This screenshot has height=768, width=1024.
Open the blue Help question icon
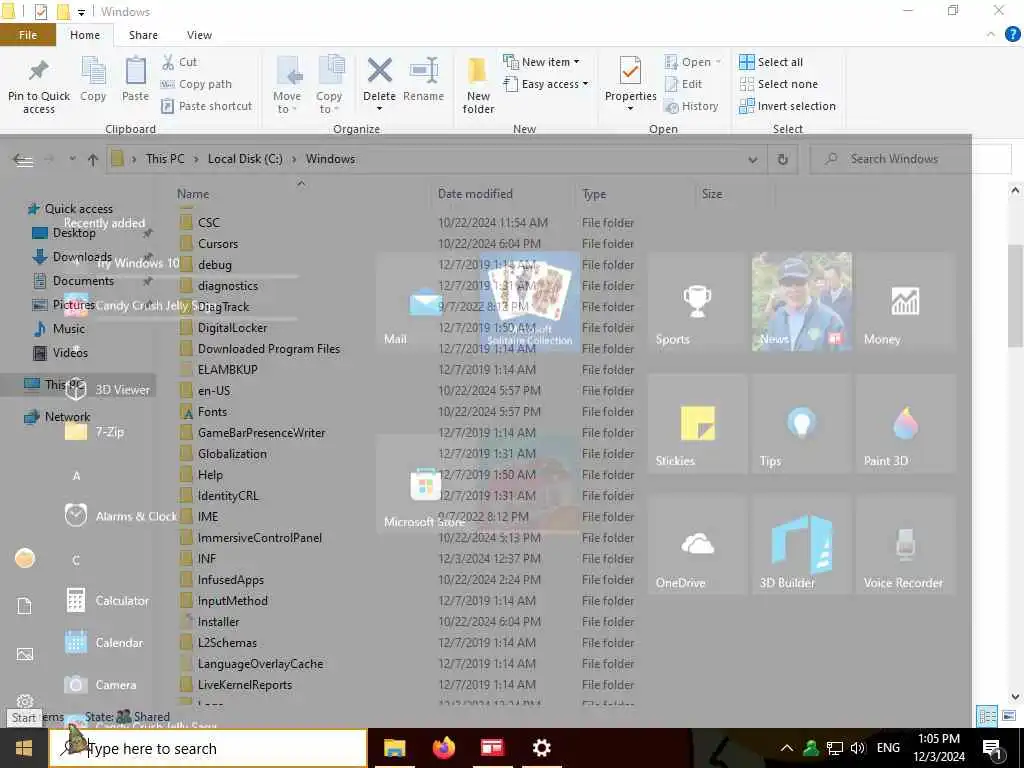coord(1012,35)
